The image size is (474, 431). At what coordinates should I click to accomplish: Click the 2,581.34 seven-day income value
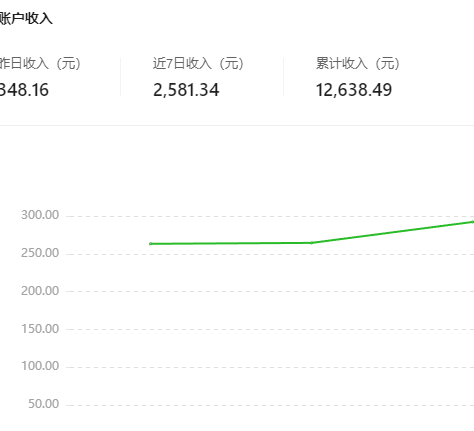point(186,90)
